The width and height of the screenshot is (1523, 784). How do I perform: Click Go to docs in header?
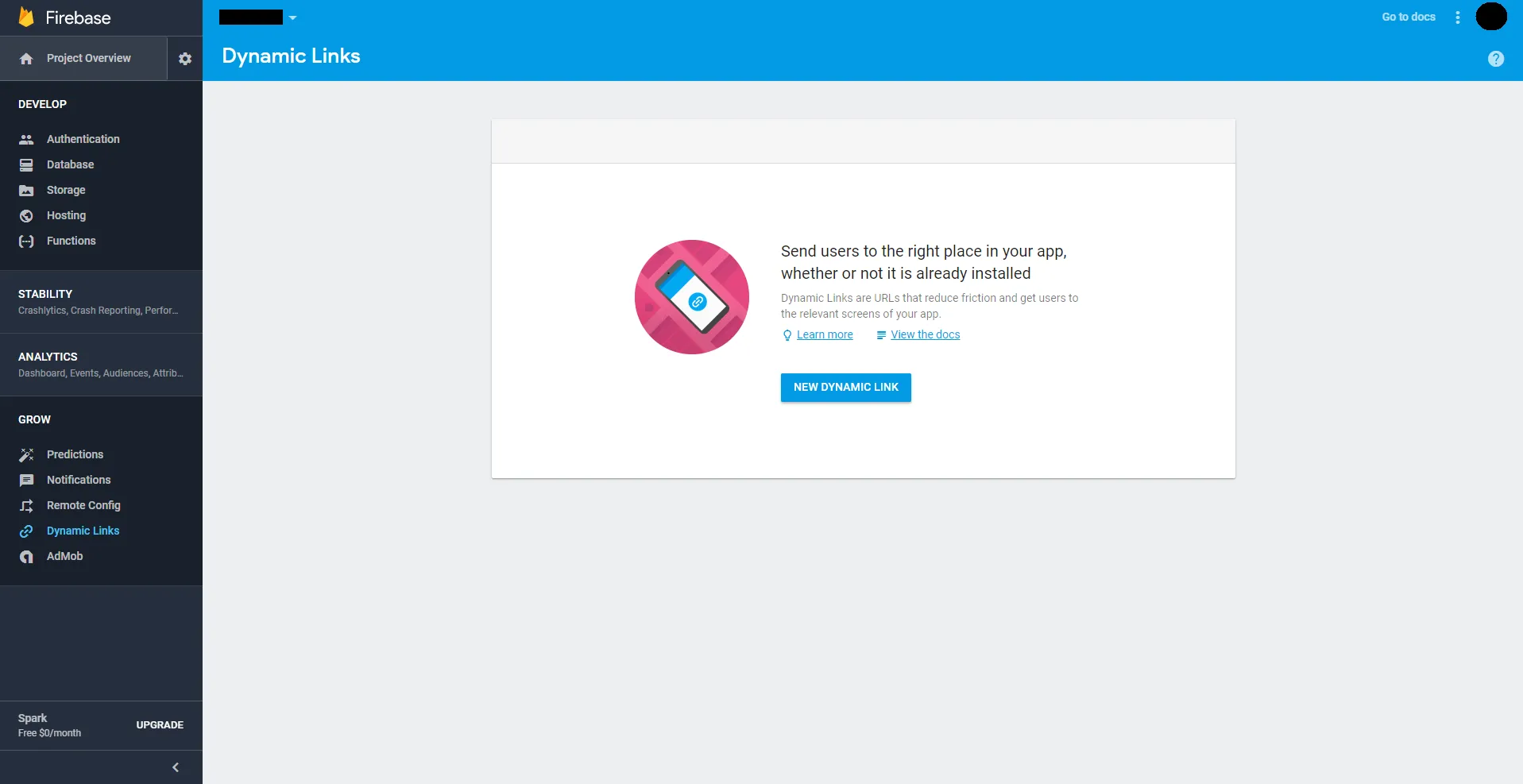(x=1409, y=17)
